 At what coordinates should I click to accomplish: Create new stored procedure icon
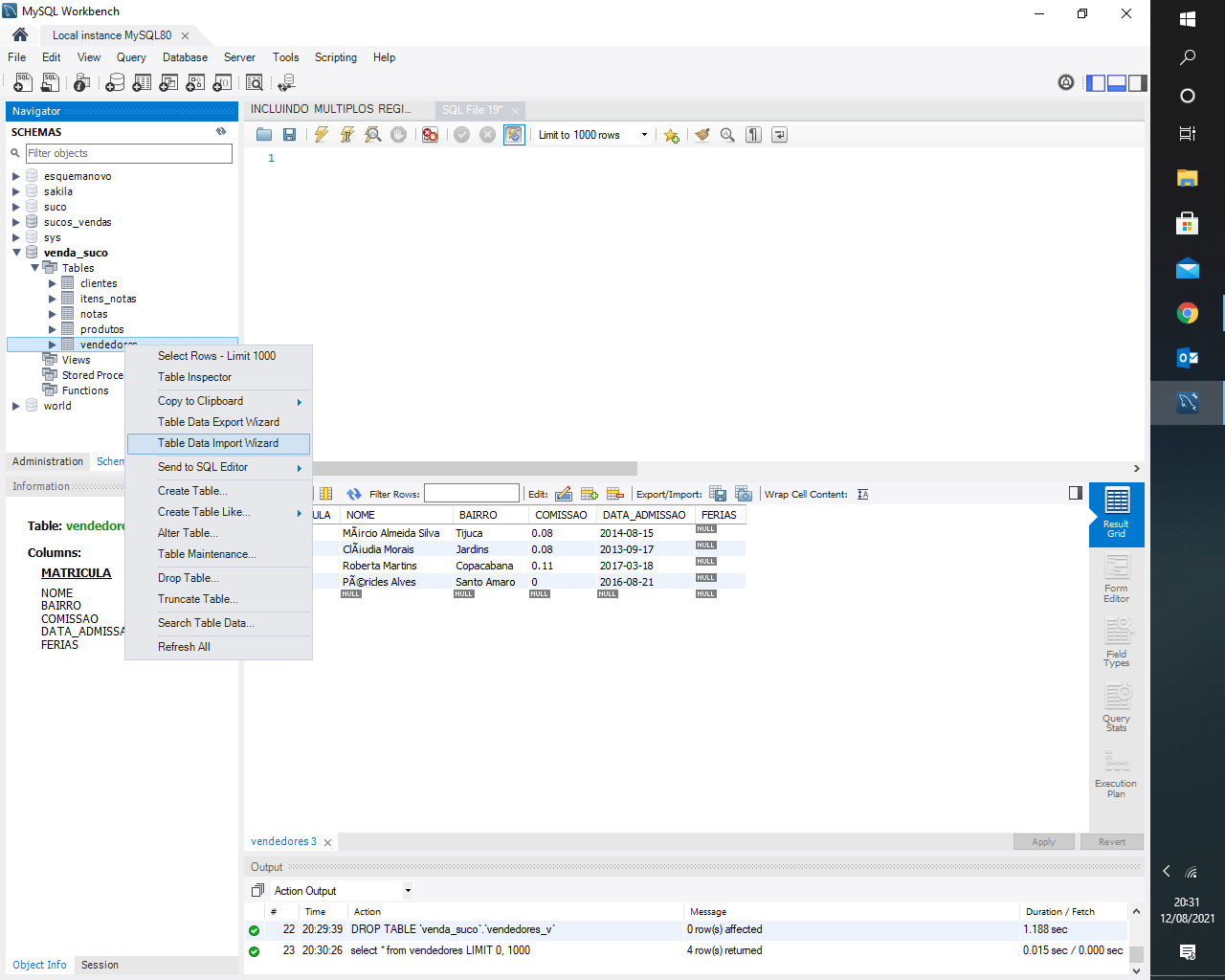(x=195, y=83)
